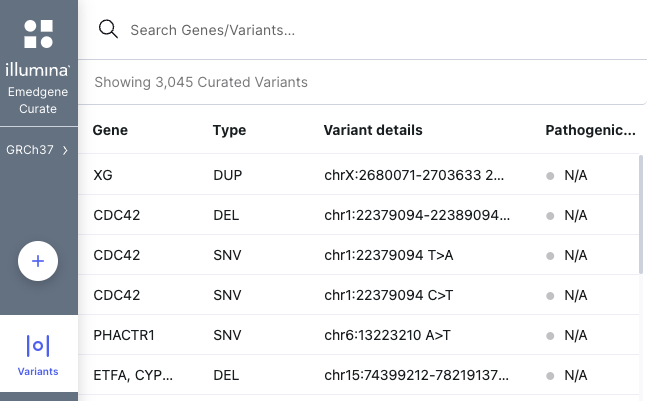This screenshot has width=647, height=401.
Task: Click the plus add button
Action: 38,261
